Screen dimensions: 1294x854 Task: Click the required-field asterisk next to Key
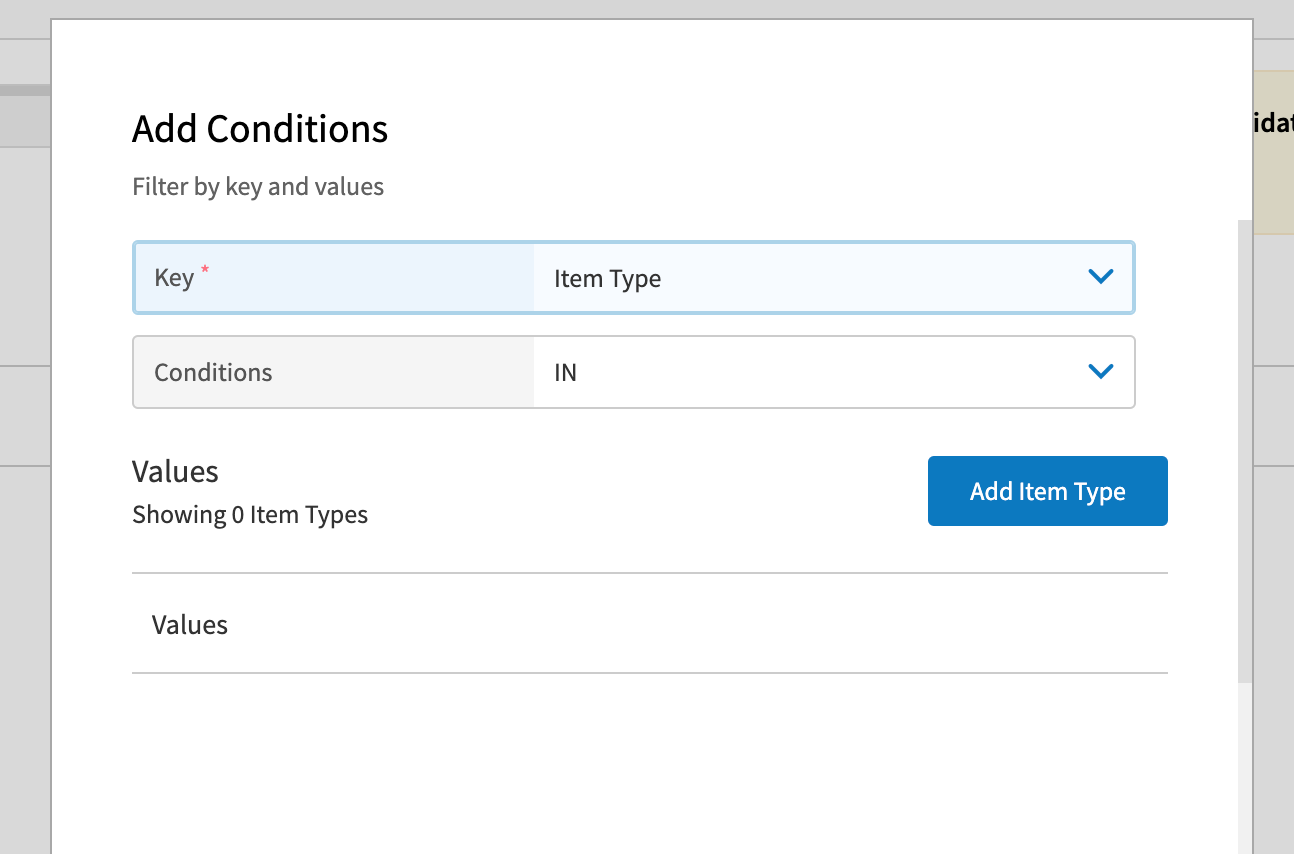tap(204, 270)
